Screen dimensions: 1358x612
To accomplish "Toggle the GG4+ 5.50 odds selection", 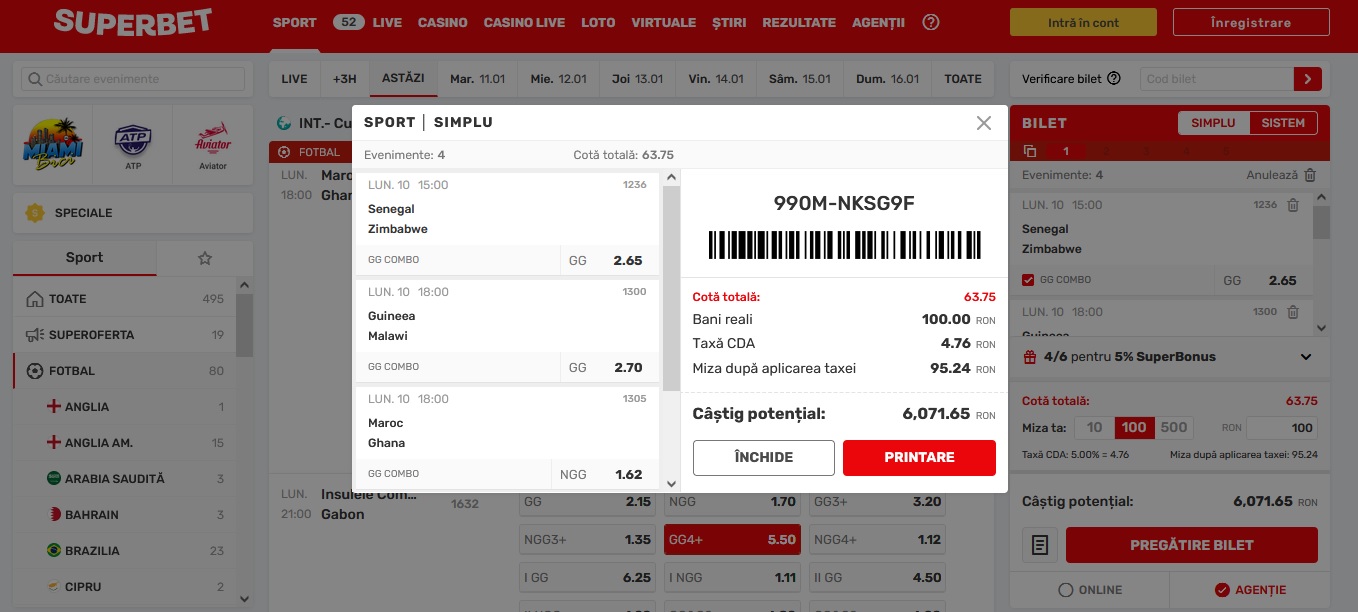I will tap(732, 540).
